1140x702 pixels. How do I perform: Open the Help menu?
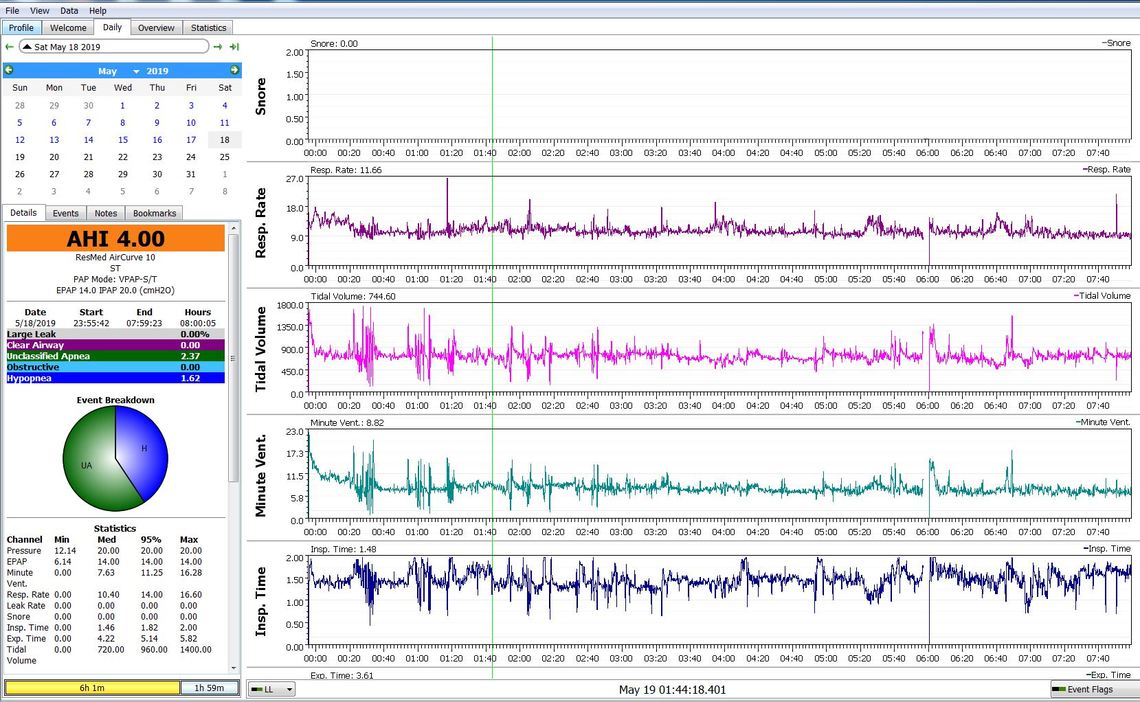97,11
